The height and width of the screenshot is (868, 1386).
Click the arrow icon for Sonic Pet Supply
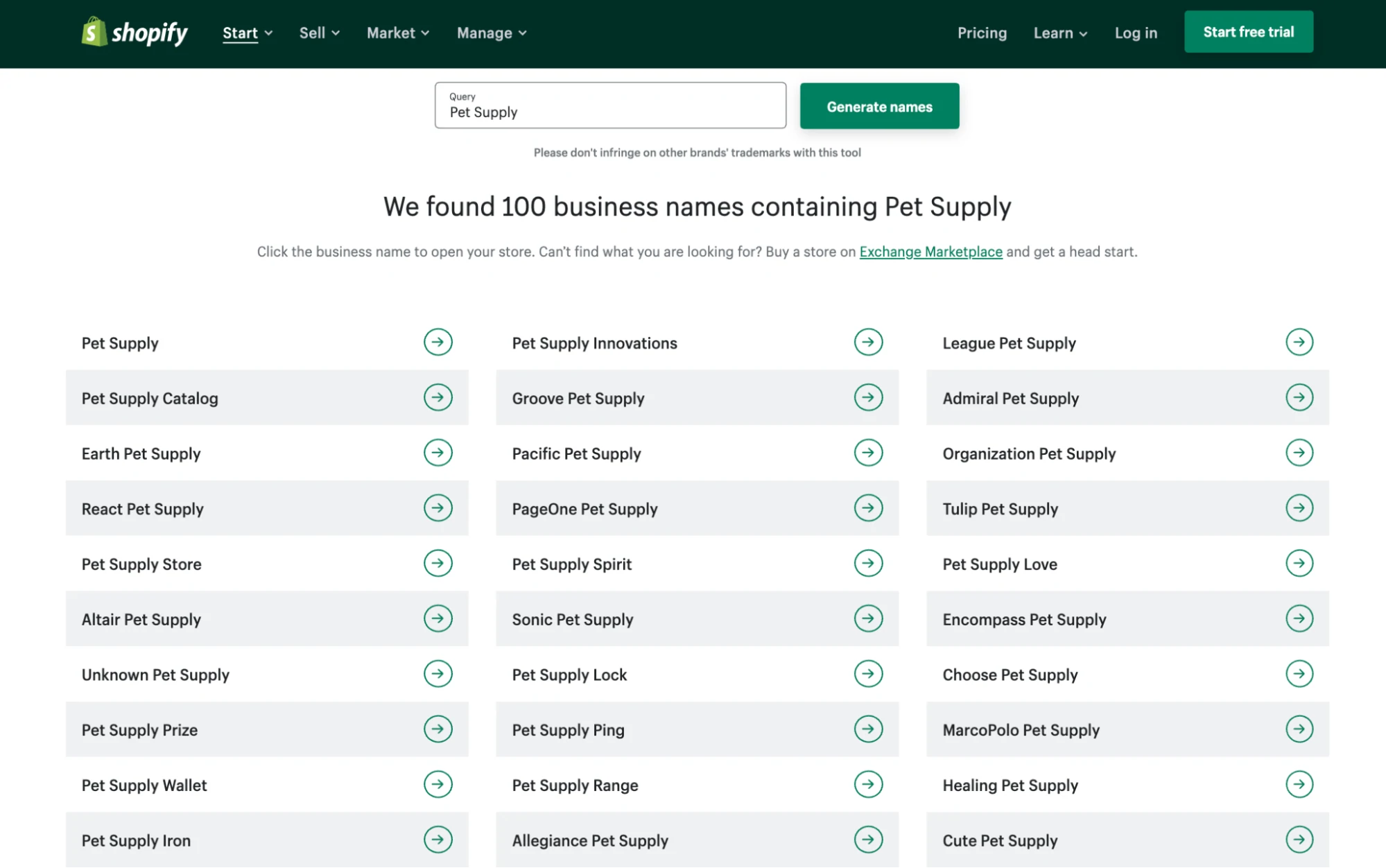(x=867, y=619)
